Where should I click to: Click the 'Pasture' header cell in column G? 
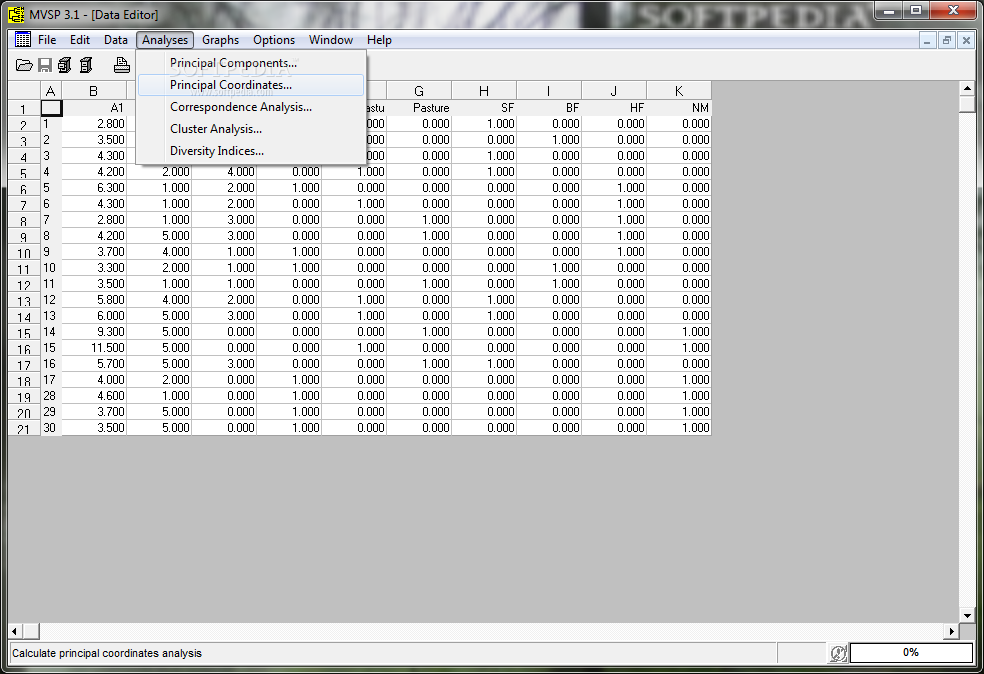[x=419, y=108]
